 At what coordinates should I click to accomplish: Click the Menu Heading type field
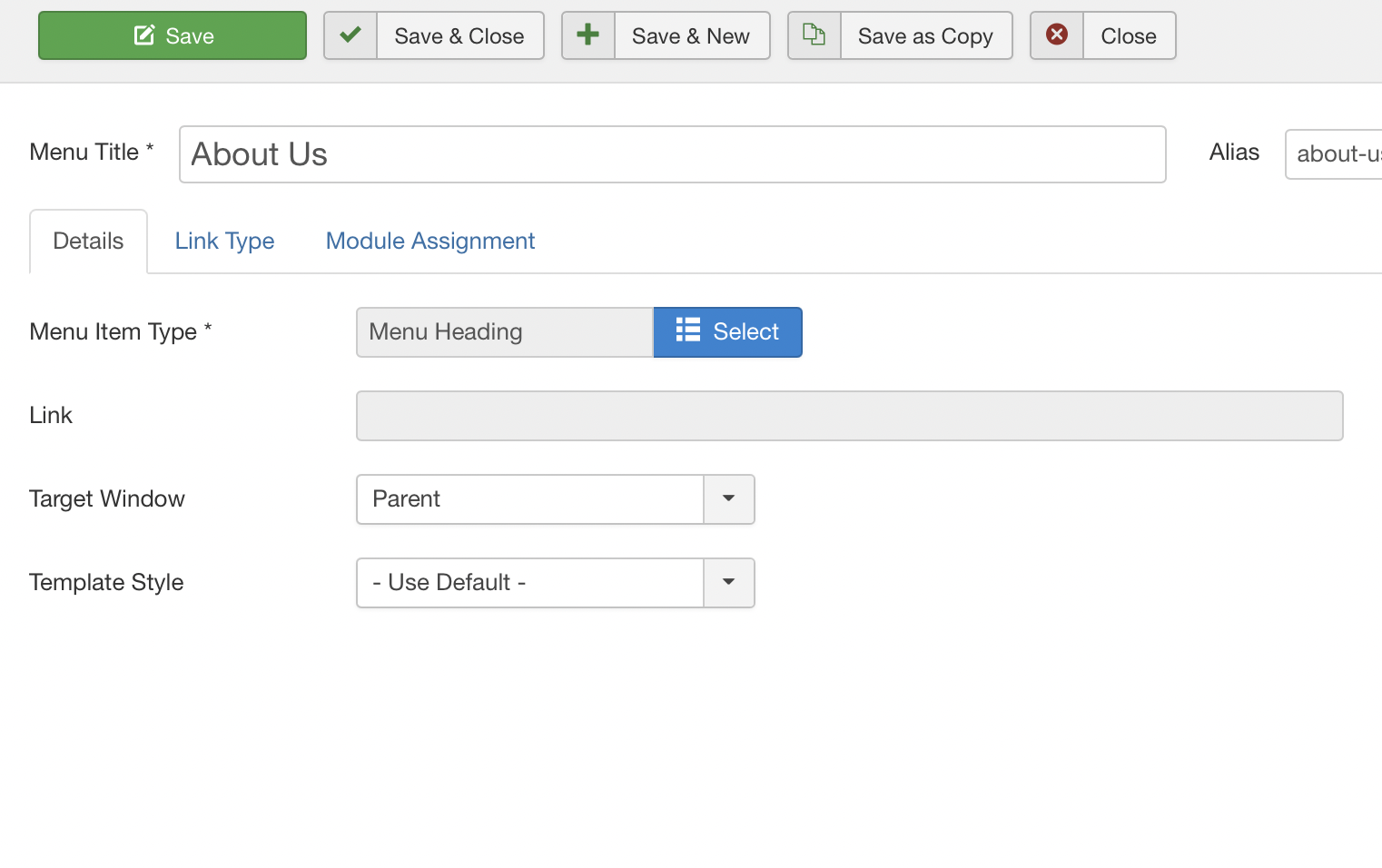pos(504,332)
